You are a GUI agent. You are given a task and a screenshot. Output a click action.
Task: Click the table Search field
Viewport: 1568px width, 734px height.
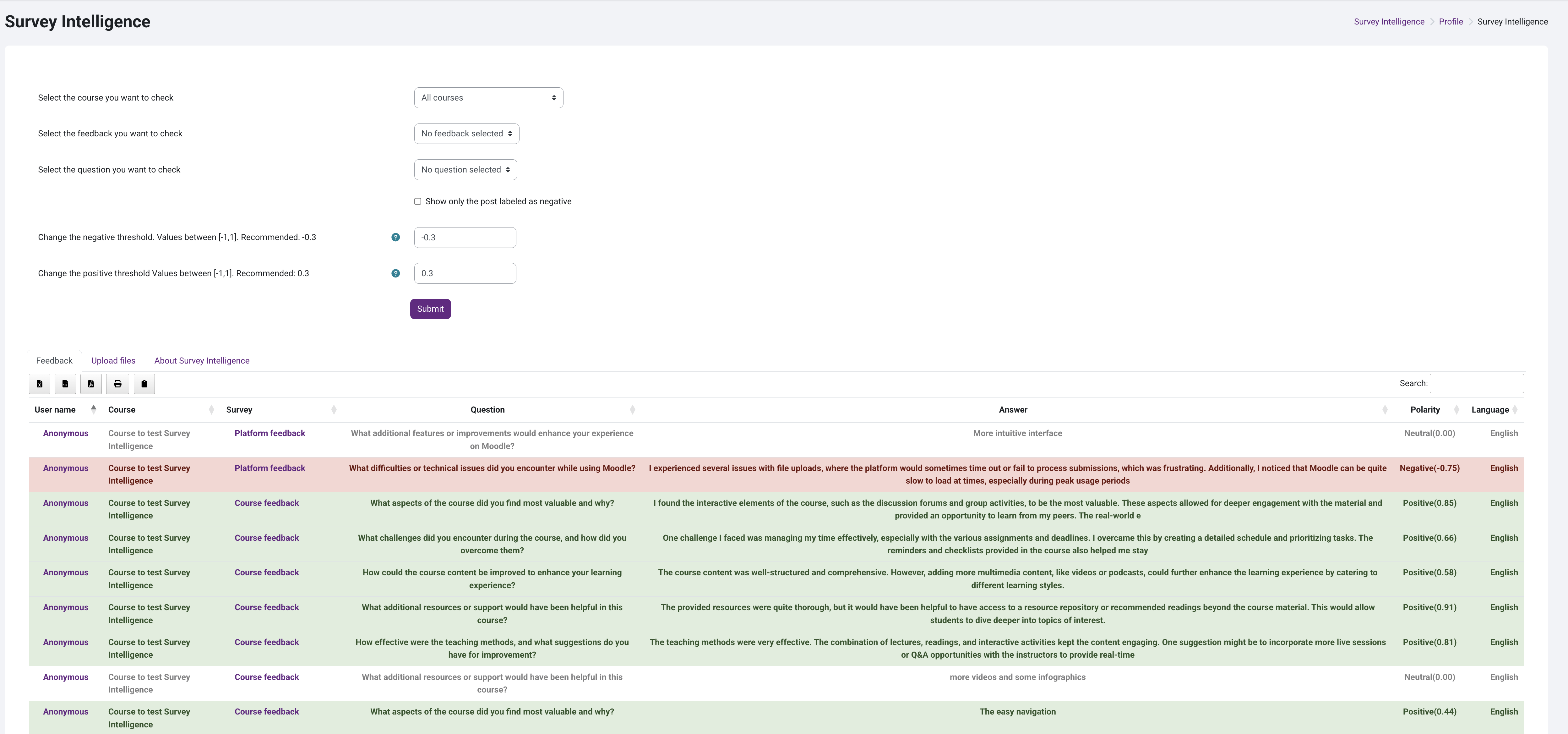tap(1476, 384)
